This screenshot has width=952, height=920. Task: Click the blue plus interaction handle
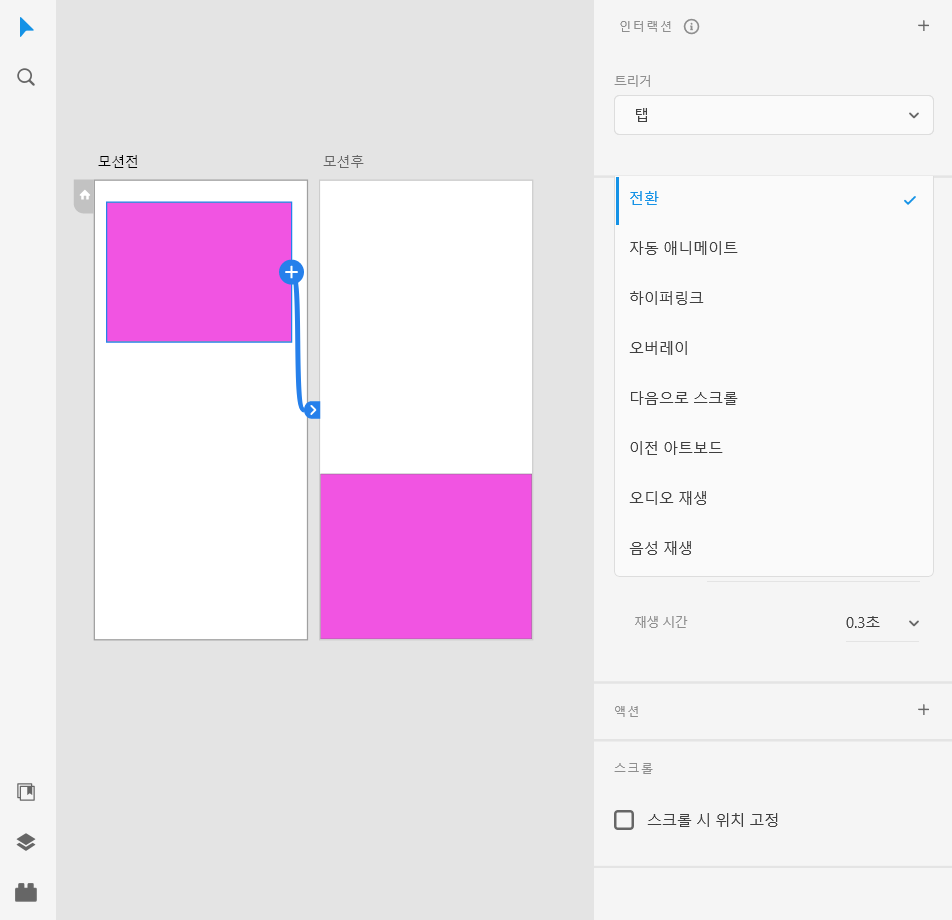(291, 272)
